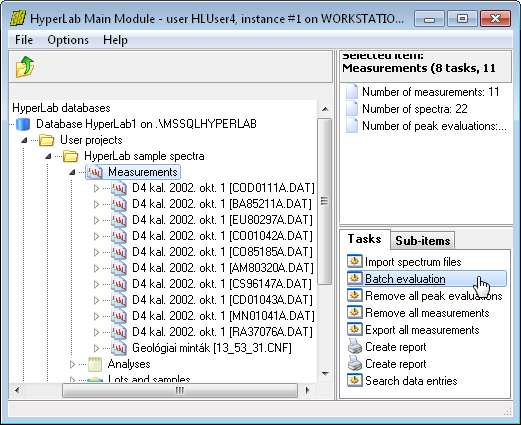Run the Import spectrum files task

coord(413,262)
